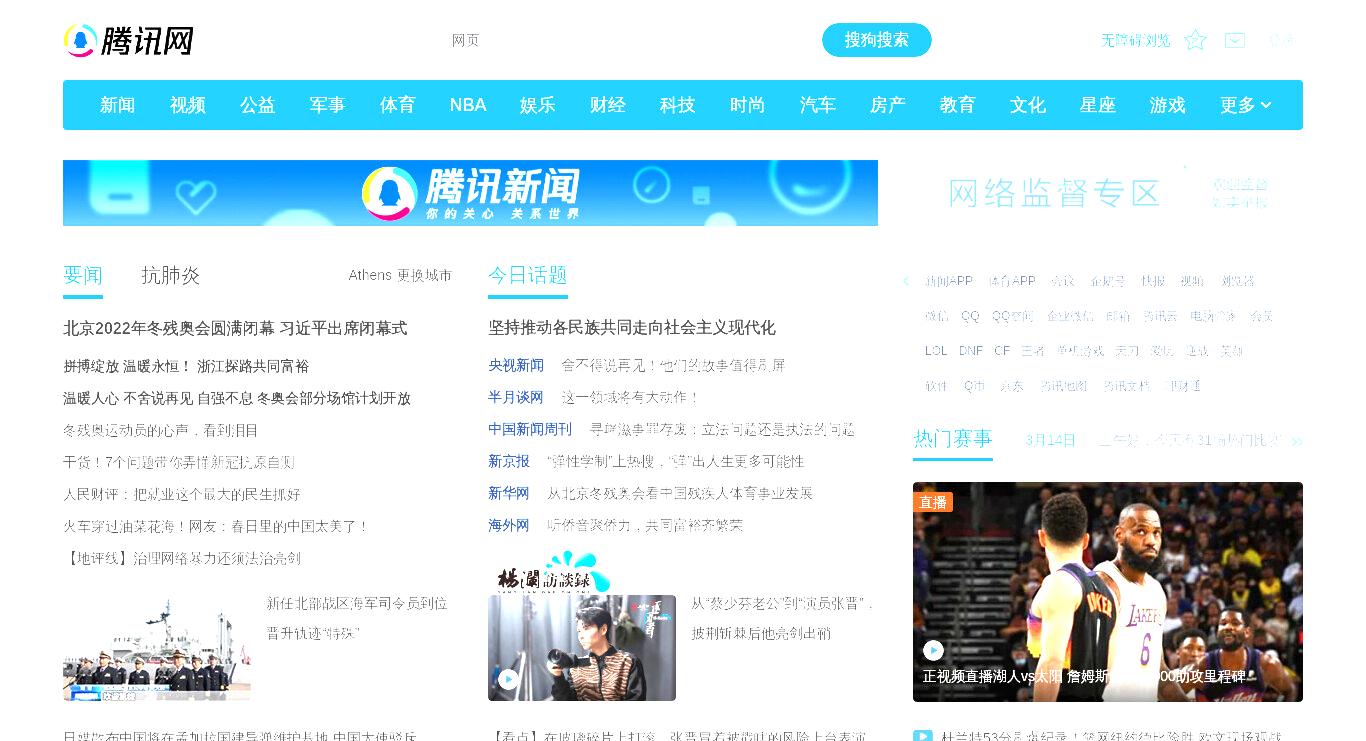Viewport: 1366px width, 741px height.
Task: Open 【地评线】治理网络暴力 article
Action: coord(182,558)
